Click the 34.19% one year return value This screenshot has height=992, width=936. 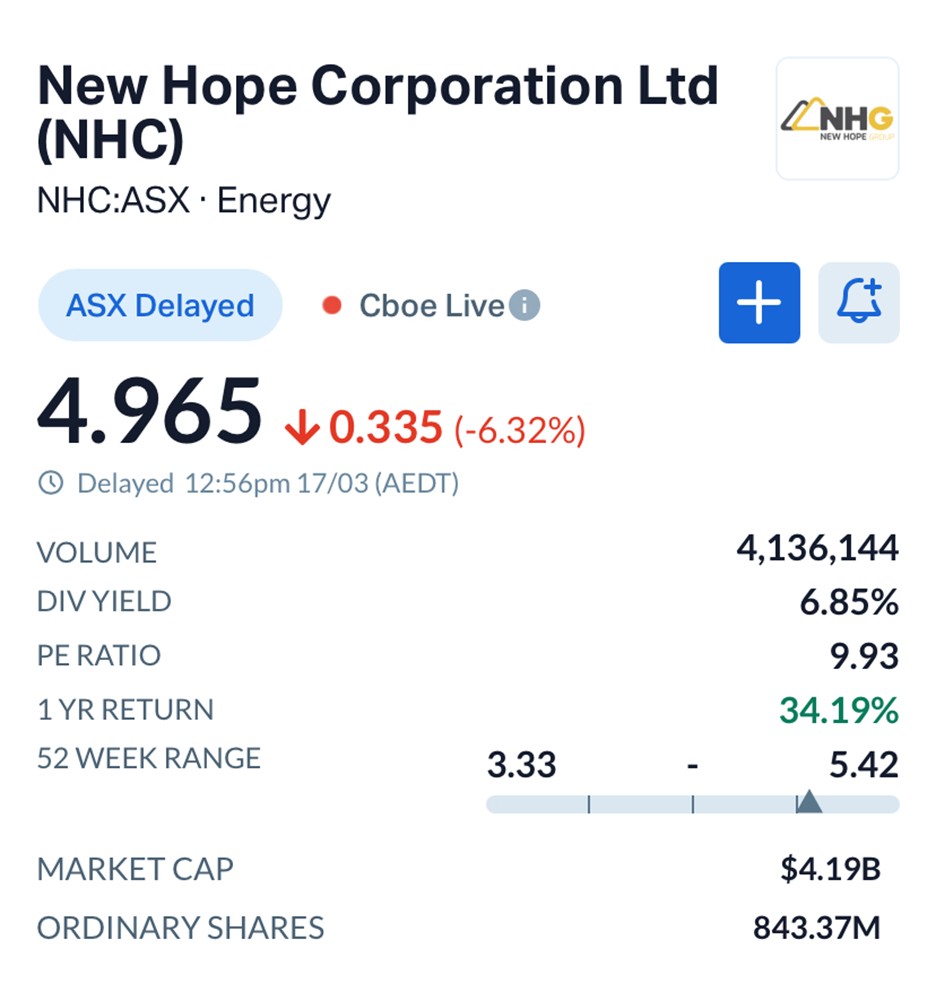[839, 710]
